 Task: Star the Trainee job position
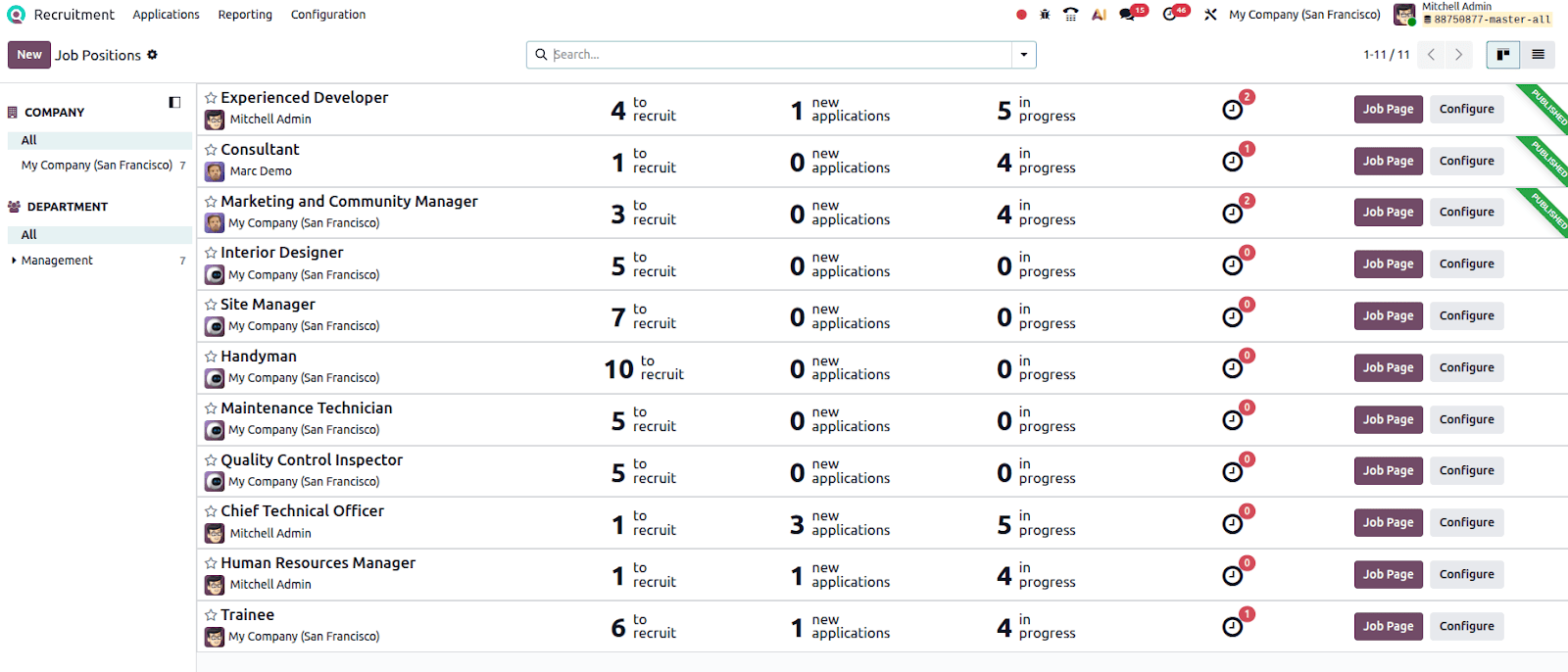(211, 615)
